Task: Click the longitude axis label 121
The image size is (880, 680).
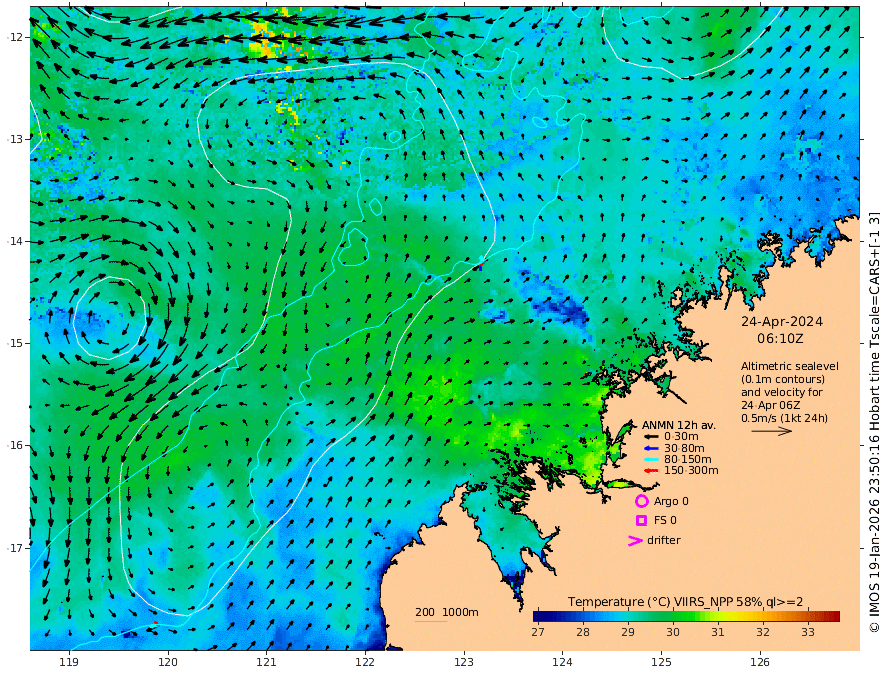Action: click(267, 662)
